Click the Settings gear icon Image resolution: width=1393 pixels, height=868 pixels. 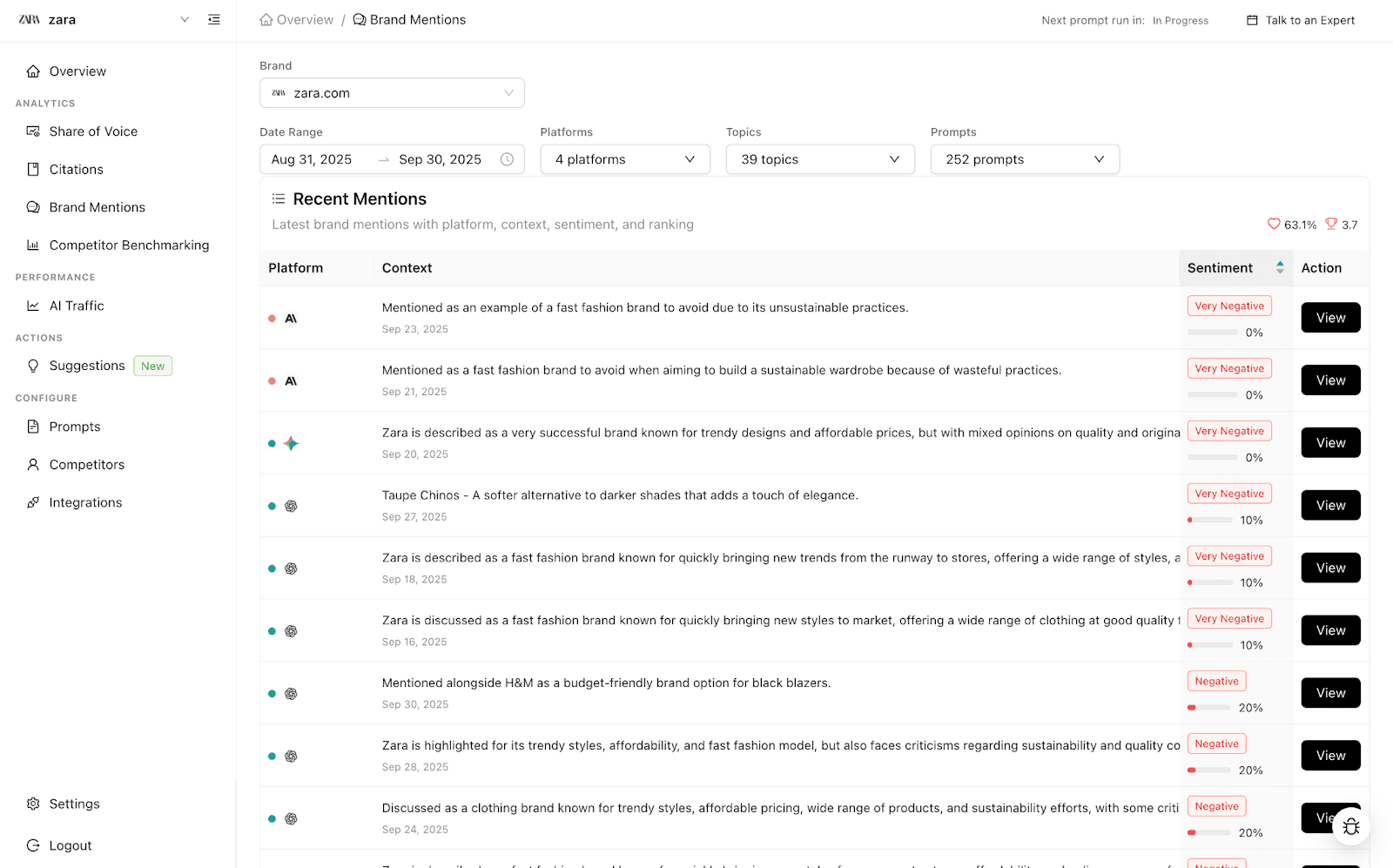pyautogui.click(x=33, y=804)
